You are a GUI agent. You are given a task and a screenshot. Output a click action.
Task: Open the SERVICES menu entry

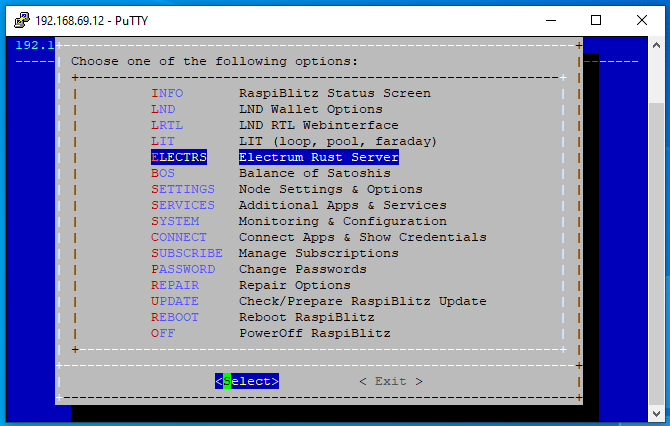183,206
